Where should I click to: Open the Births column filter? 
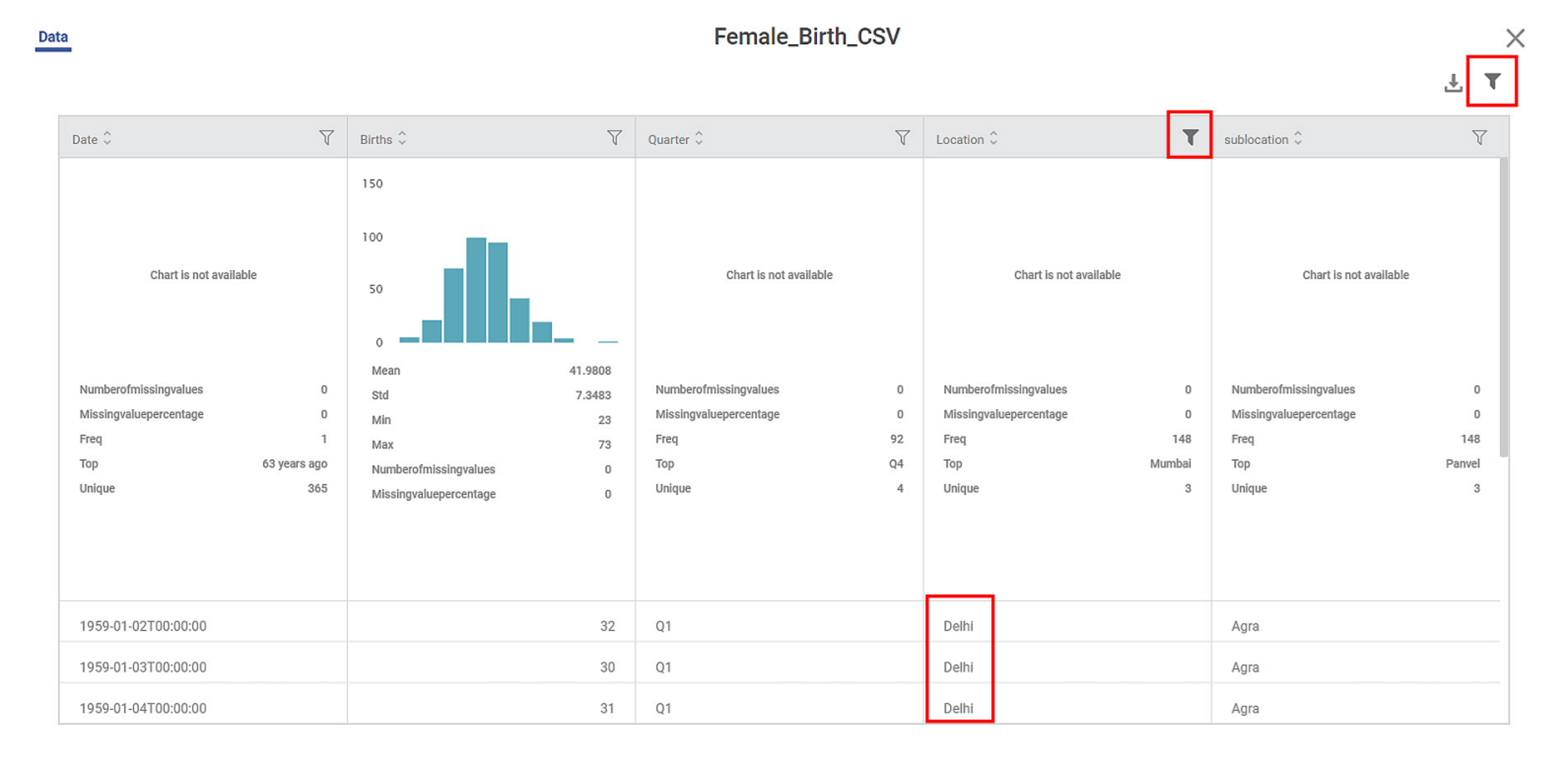coord(614,138)
